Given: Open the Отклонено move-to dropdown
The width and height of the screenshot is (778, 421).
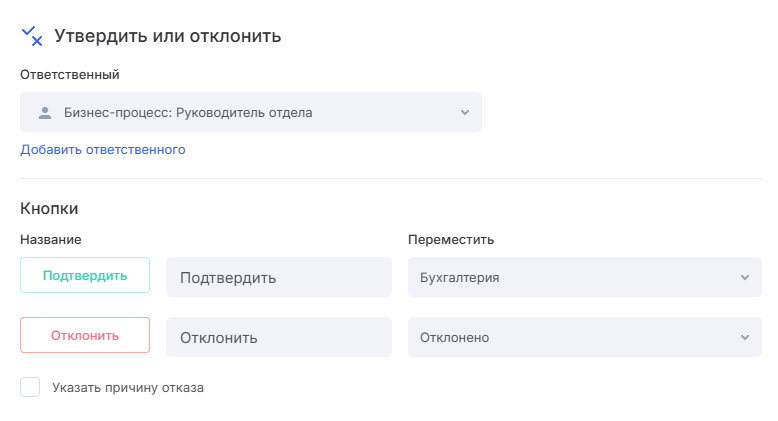Looking at the screenshot, I should click(584, 338).
